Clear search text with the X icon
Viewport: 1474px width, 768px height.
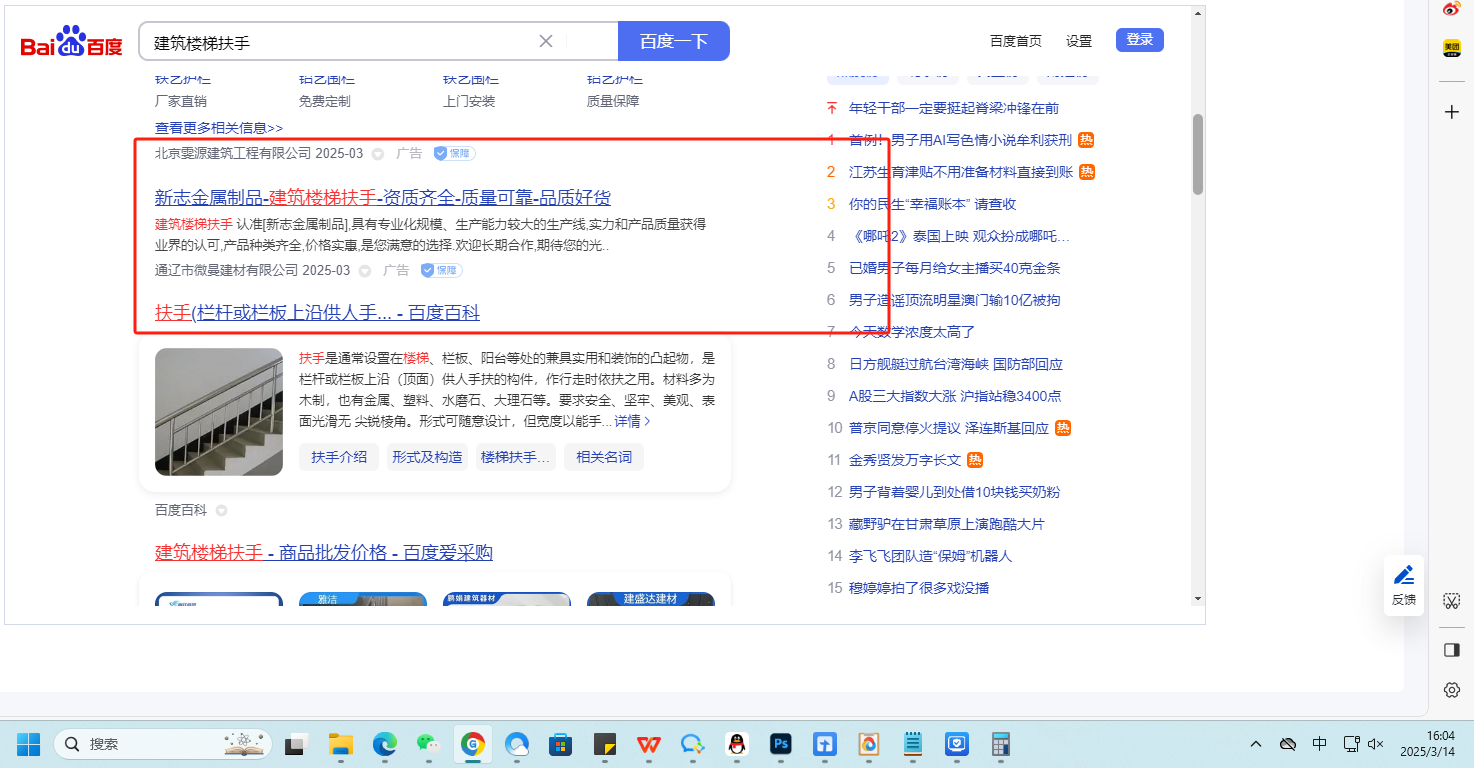(x=546, y=41)
